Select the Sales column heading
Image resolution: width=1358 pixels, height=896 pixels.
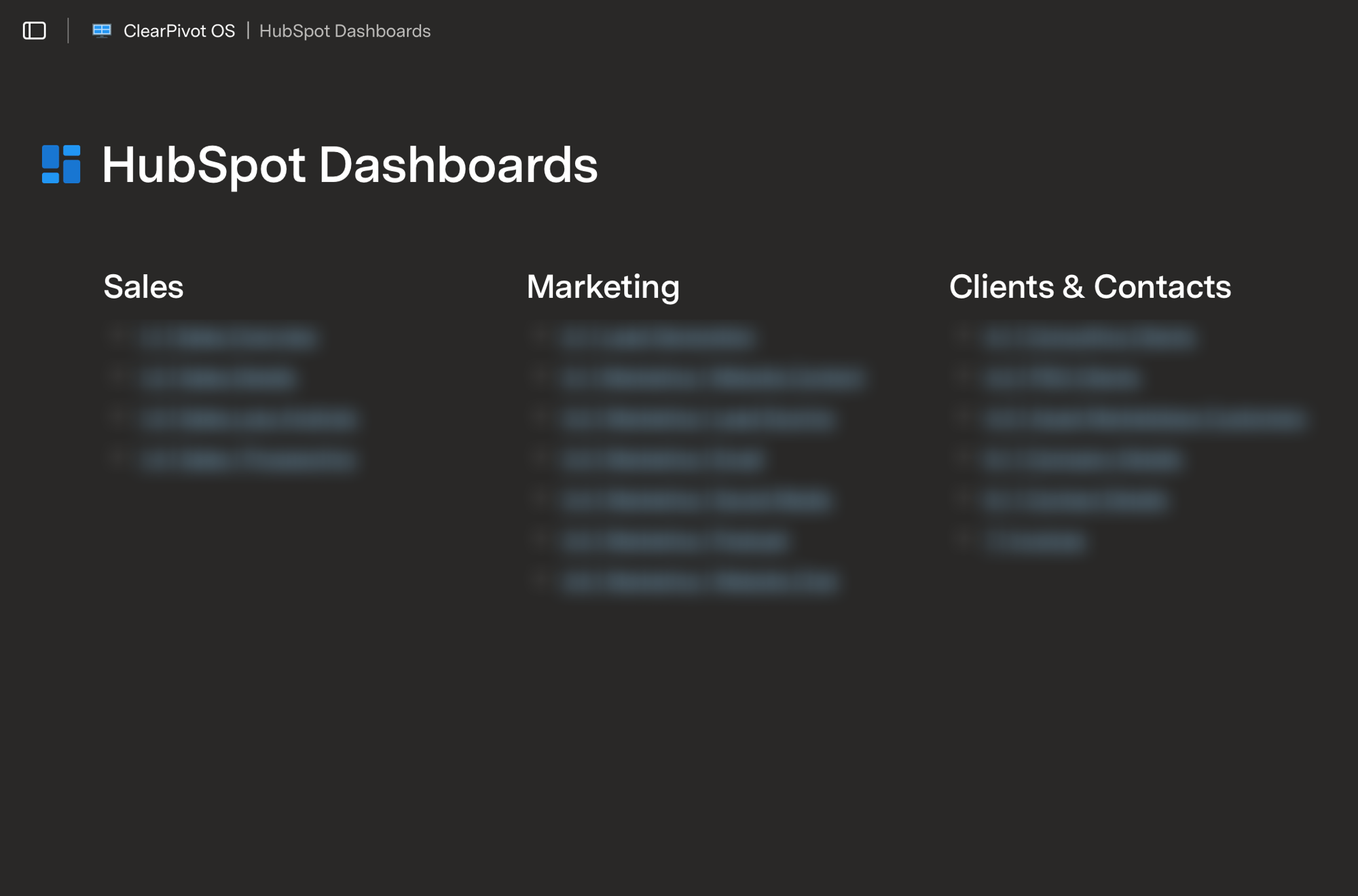pyautogui.click(x=143, y=286)
